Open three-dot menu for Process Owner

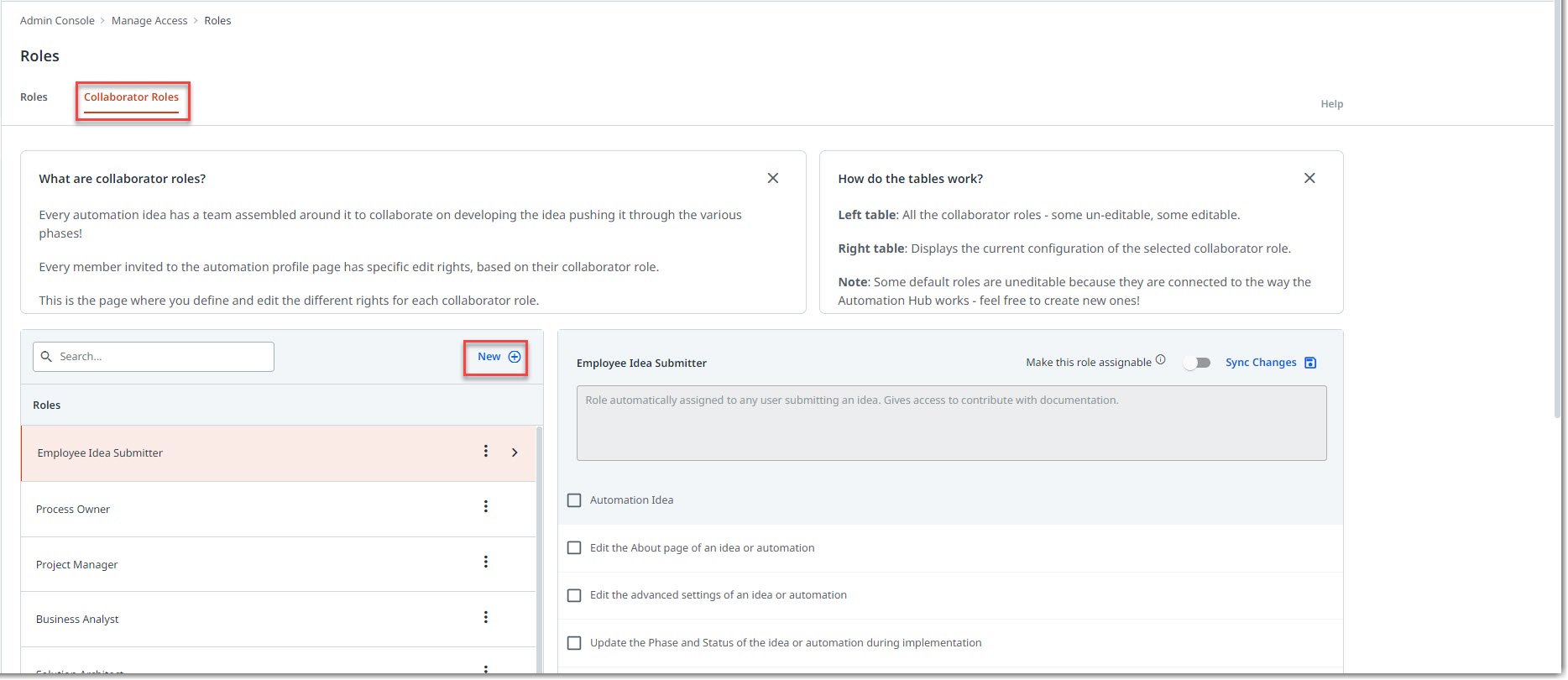pyautogui.click(x=485, y=506)
